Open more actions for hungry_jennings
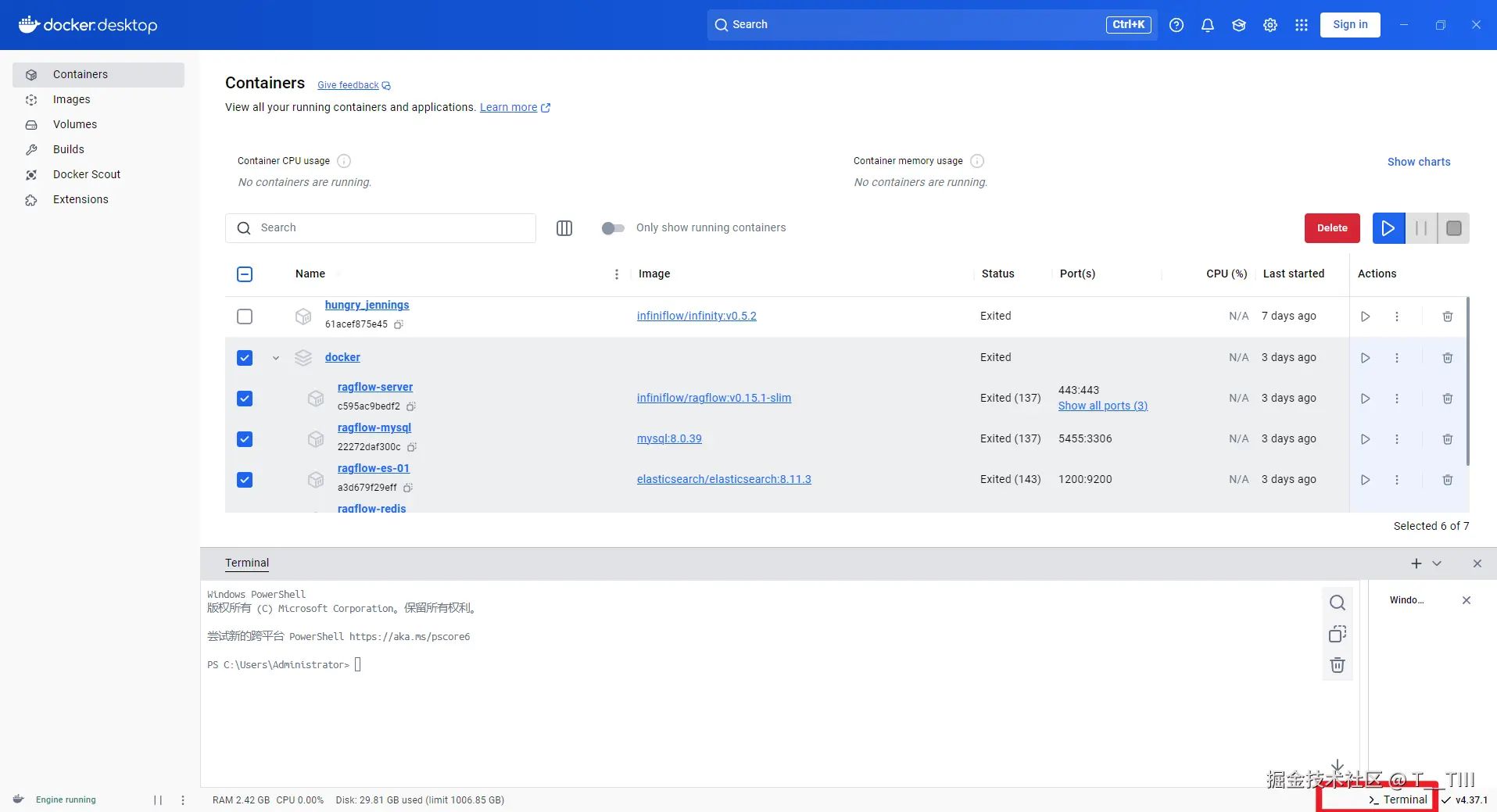The height and width of the screenshot is (812, 1497). pos(1397,317)
